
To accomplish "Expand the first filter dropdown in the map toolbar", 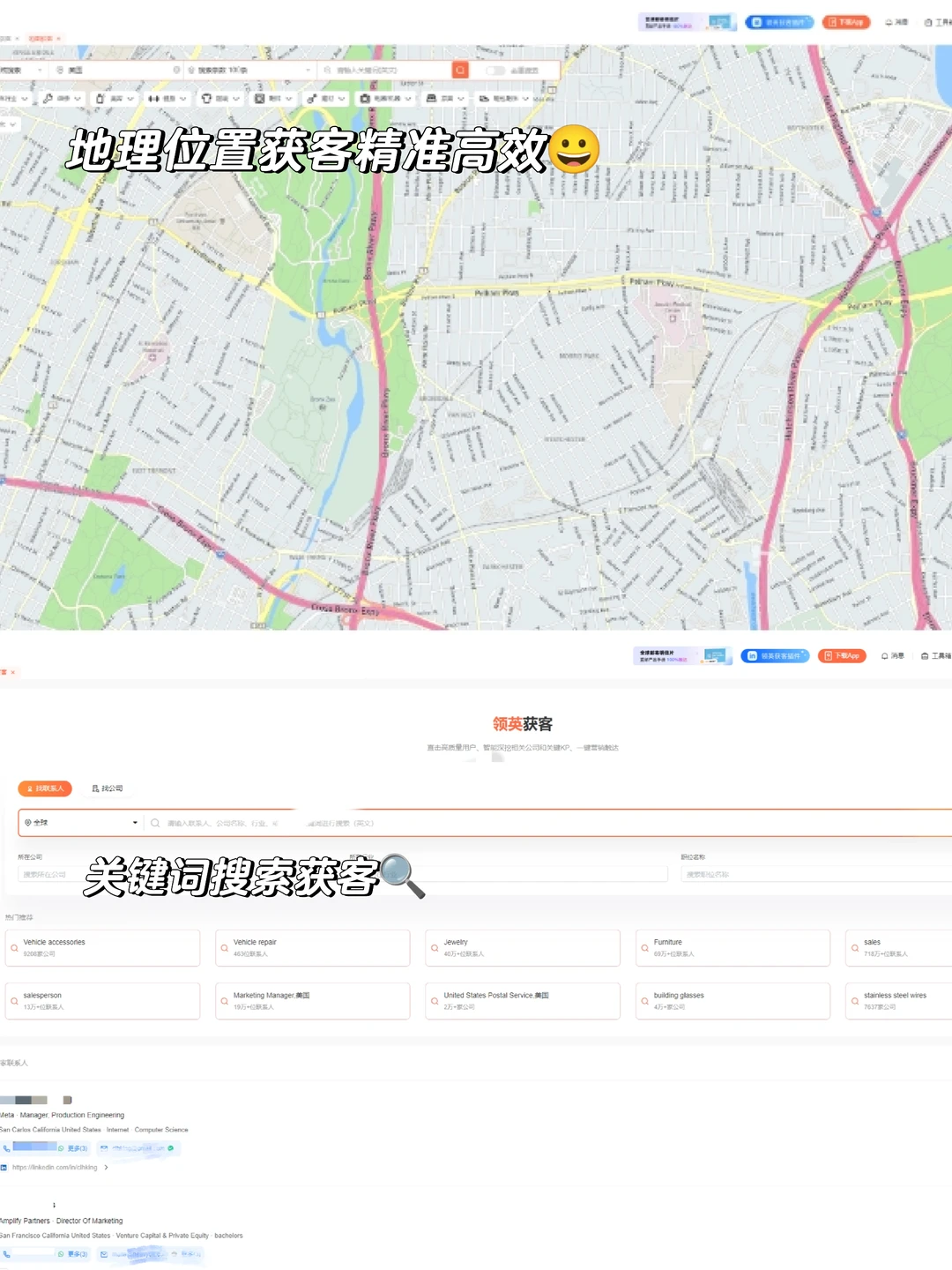I will [15, 99].
